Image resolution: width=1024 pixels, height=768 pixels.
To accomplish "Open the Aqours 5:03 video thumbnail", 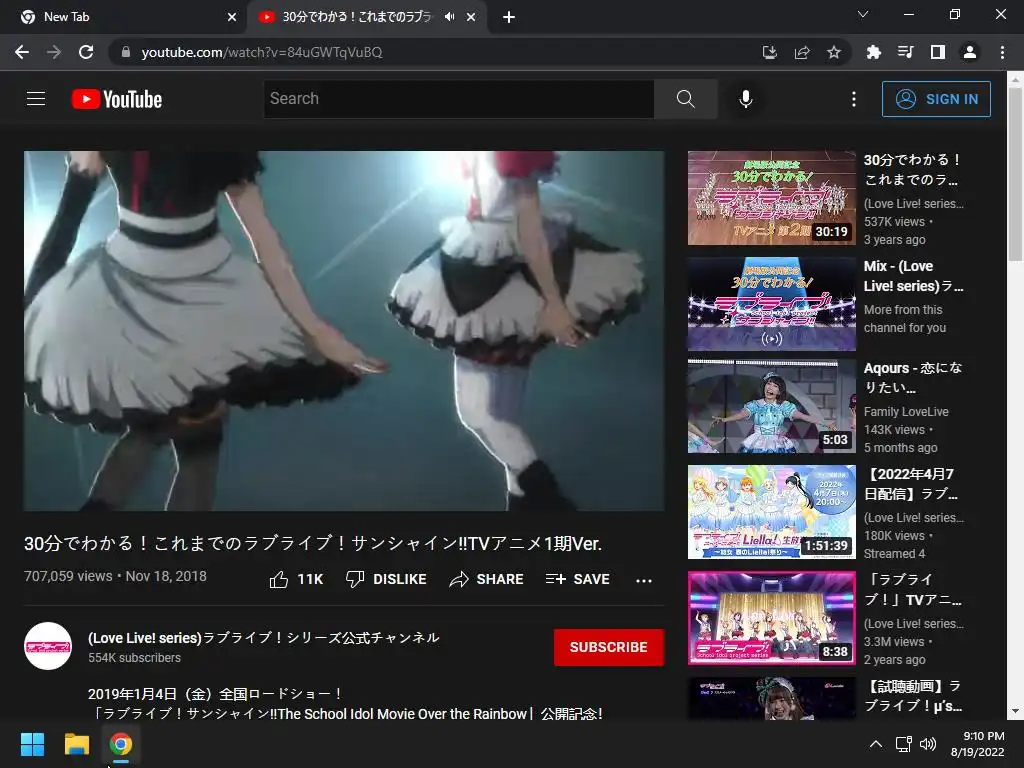I will [x=771, y=406].
